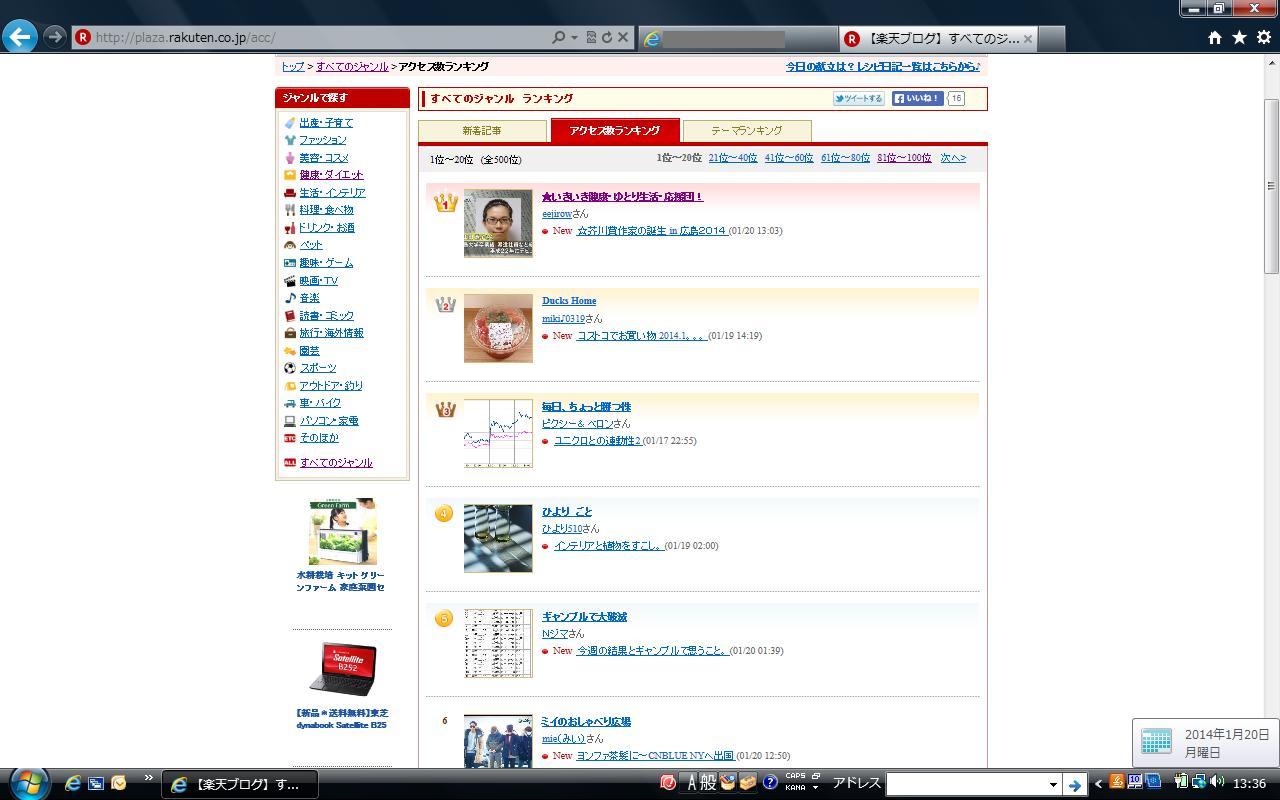The height and width of the screenshot is (800, 1280).
Task: Open the browser Home page icon
Action: tap(1214, 37)
